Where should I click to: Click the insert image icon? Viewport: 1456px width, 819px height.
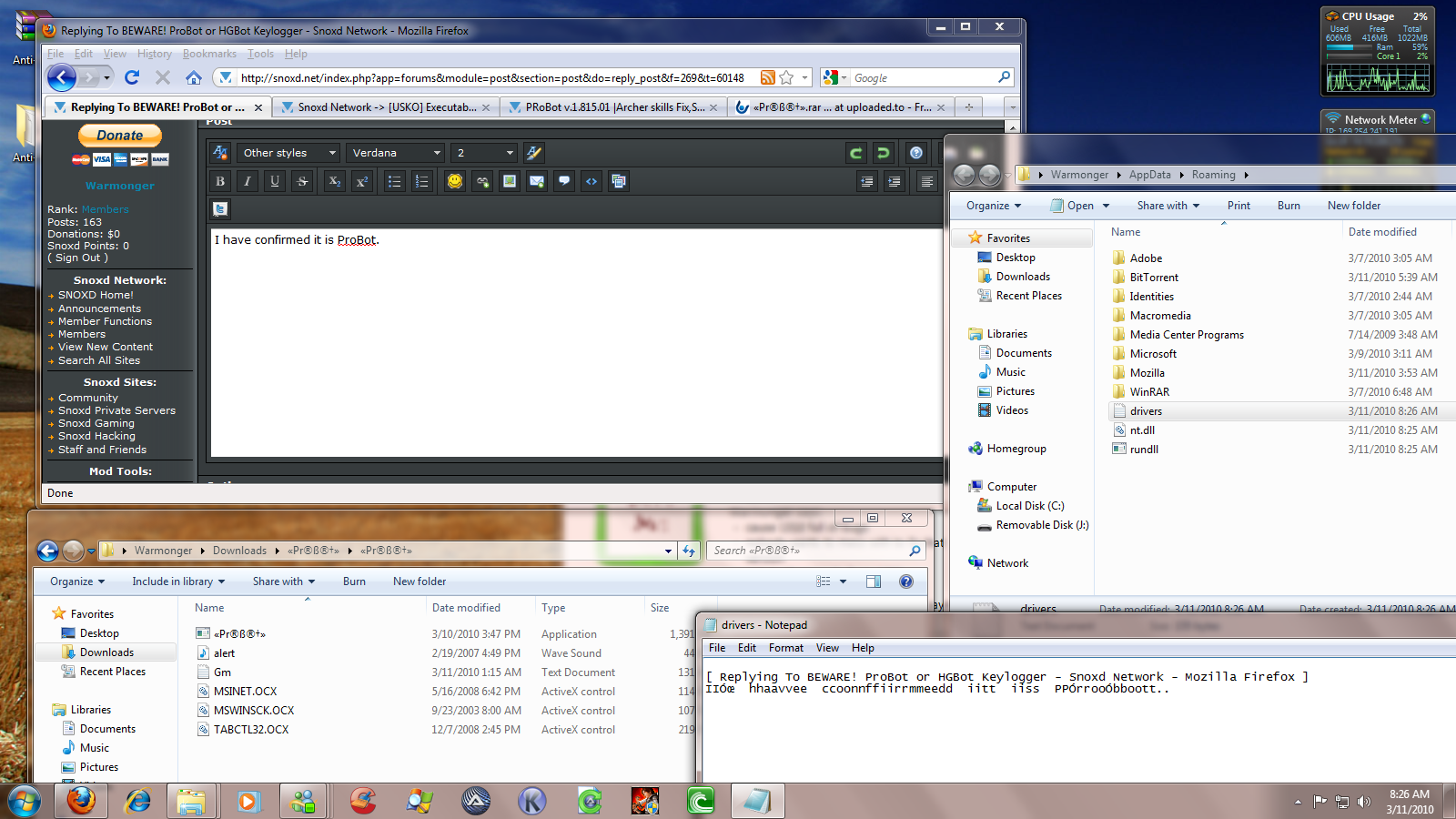[510, 181]
